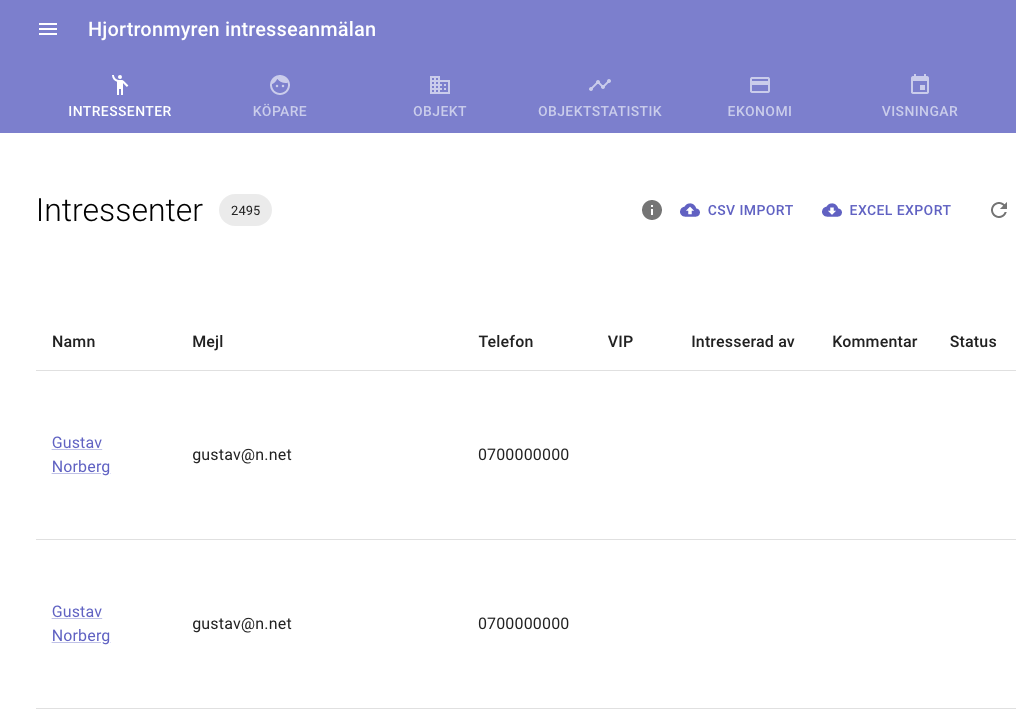Screen dimensions: 1016x717
Task: Open Objektstatistik chart icon tab
Action: 600,97
